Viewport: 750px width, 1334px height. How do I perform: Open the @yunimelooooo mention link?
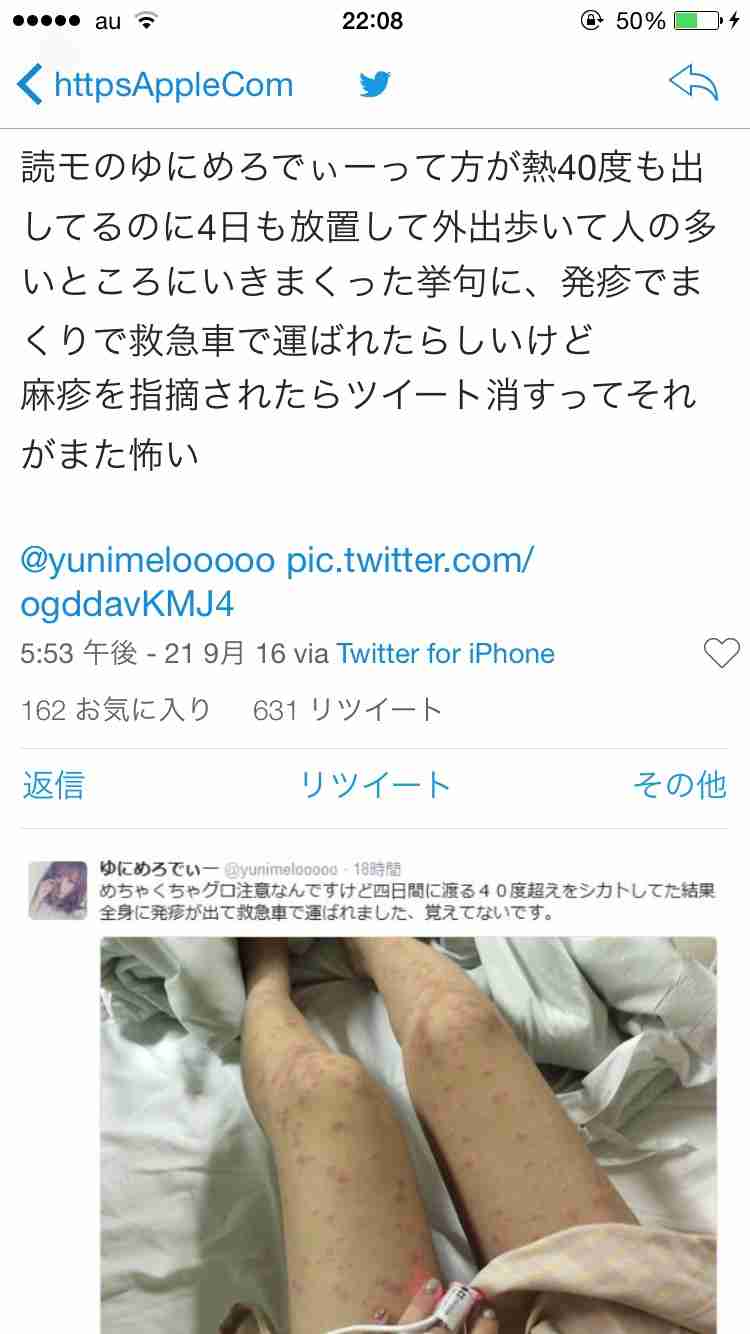pyautogui.click(x=147, y=561)
